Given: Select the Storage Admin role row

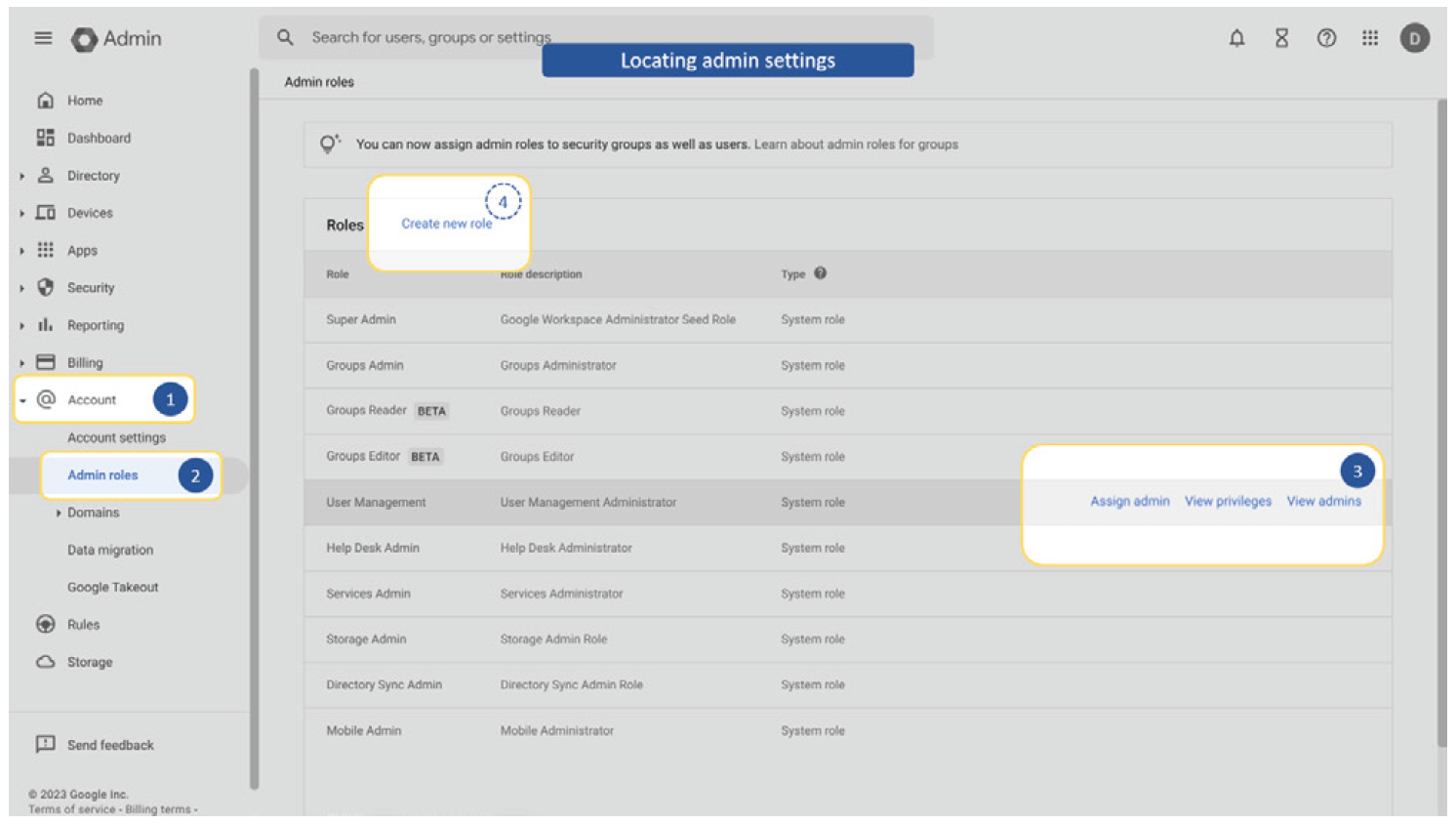Looking at the screenshot, I should pyautogui.click(x=847, y=639).
